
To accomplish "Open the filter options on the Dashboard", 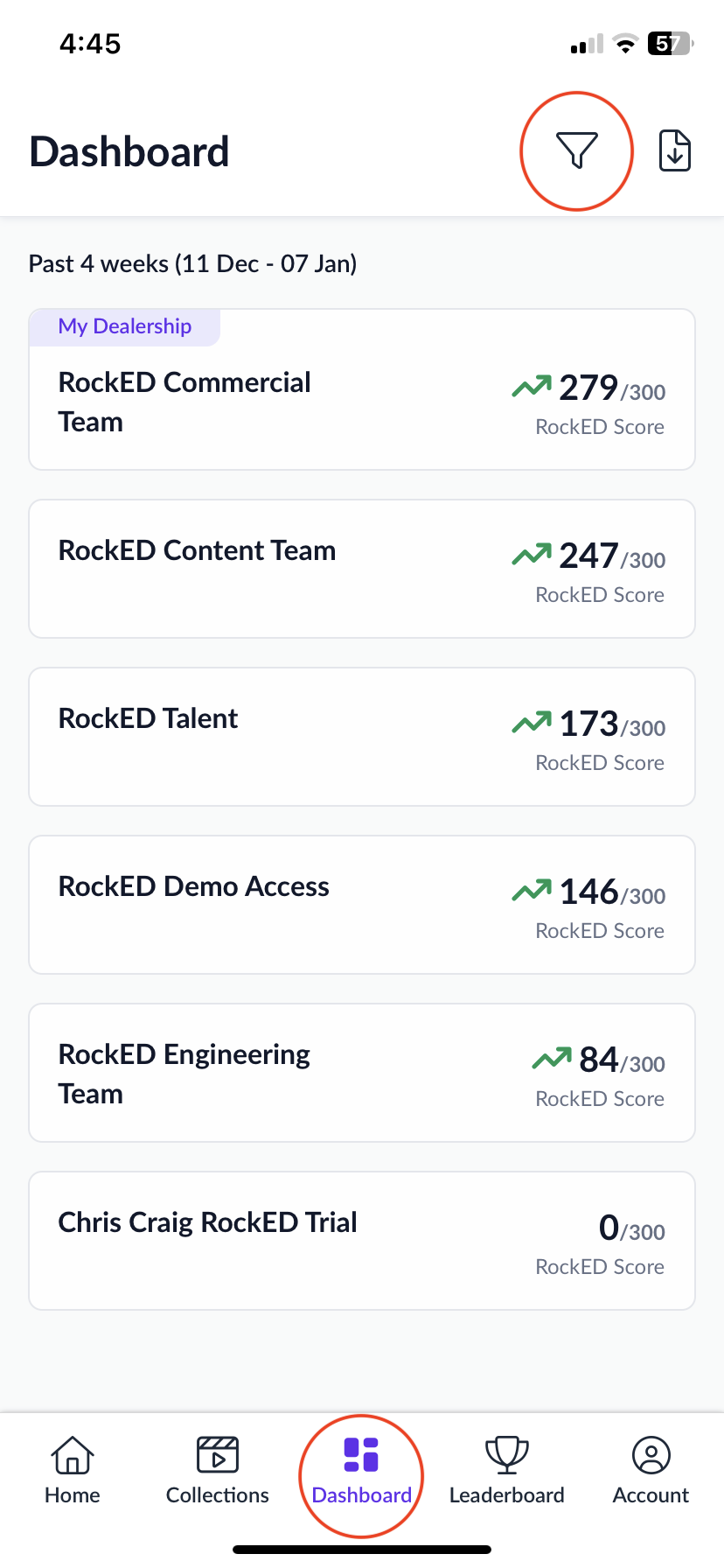I will click(576, 150).
